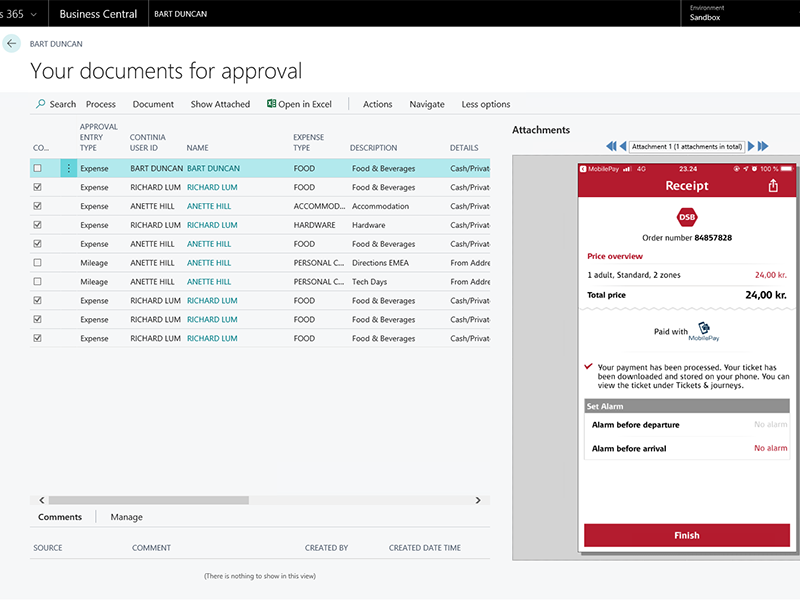800x600 pixels.
Task: Click Alarm before arrival row
Action: [x=687, y=448]
